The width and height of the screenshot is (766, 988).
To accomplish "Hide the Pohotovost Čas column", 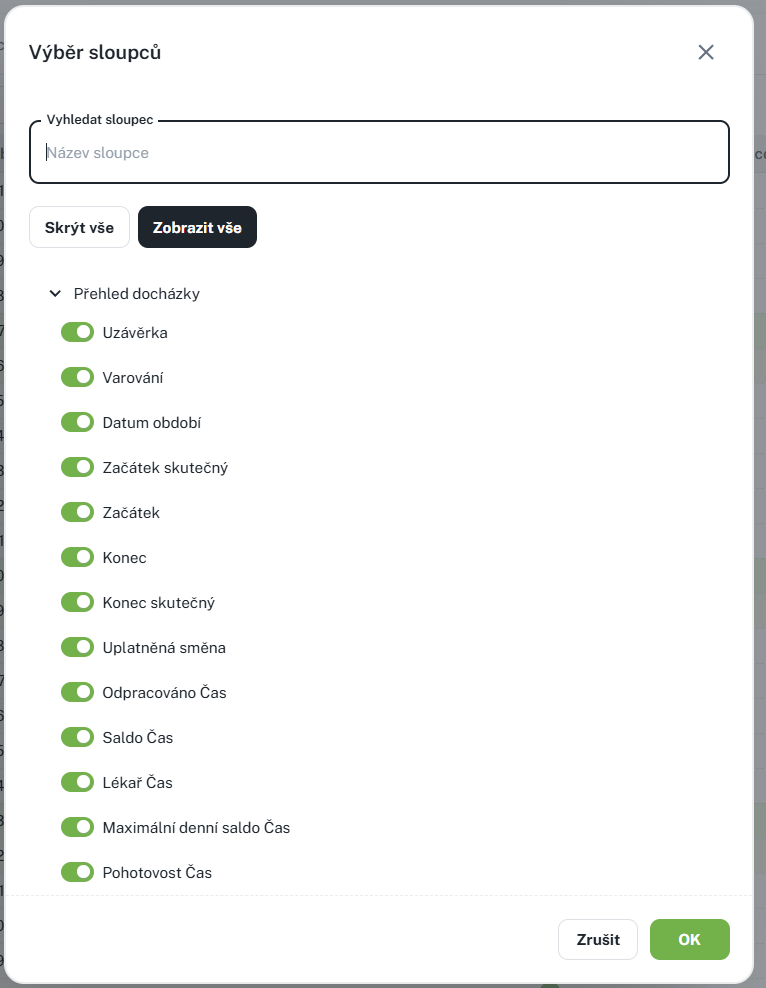I will 77,872.
